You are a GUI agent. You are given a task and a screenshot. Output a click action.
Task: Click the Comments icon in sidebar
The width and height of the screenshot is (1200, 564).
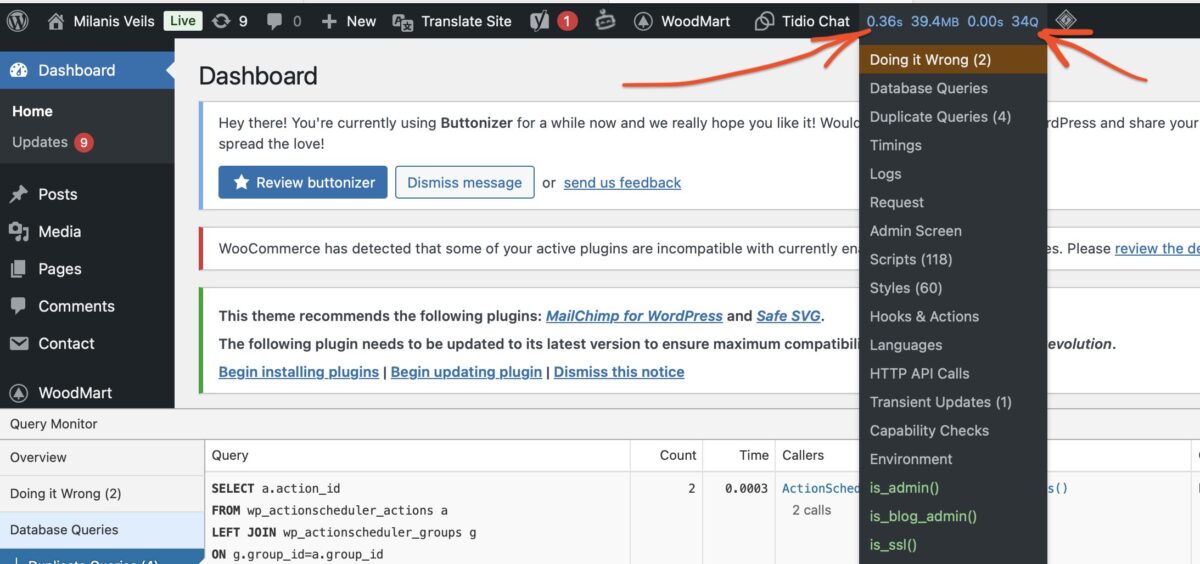[18, 306]
